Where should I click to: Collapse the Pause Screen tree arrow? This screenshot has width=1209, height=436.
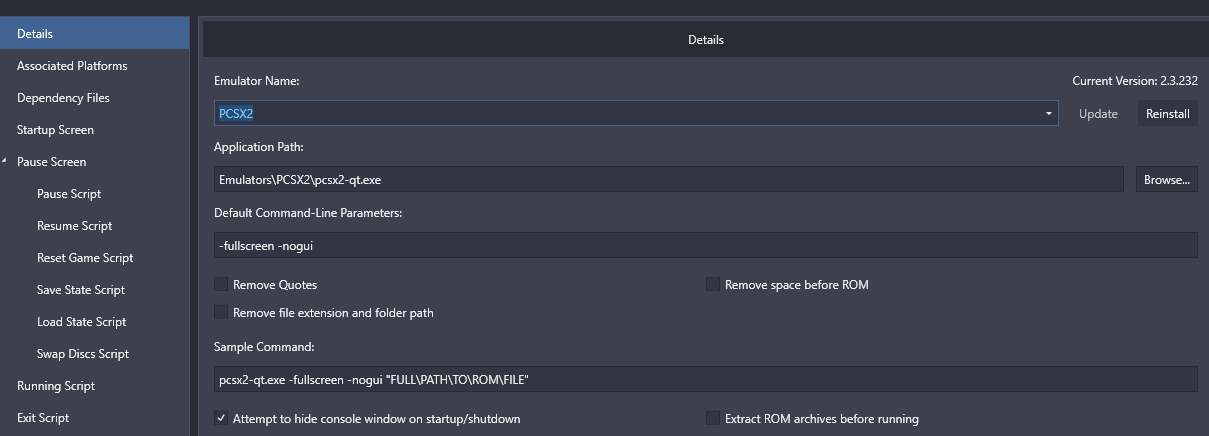tap(6, 161)
